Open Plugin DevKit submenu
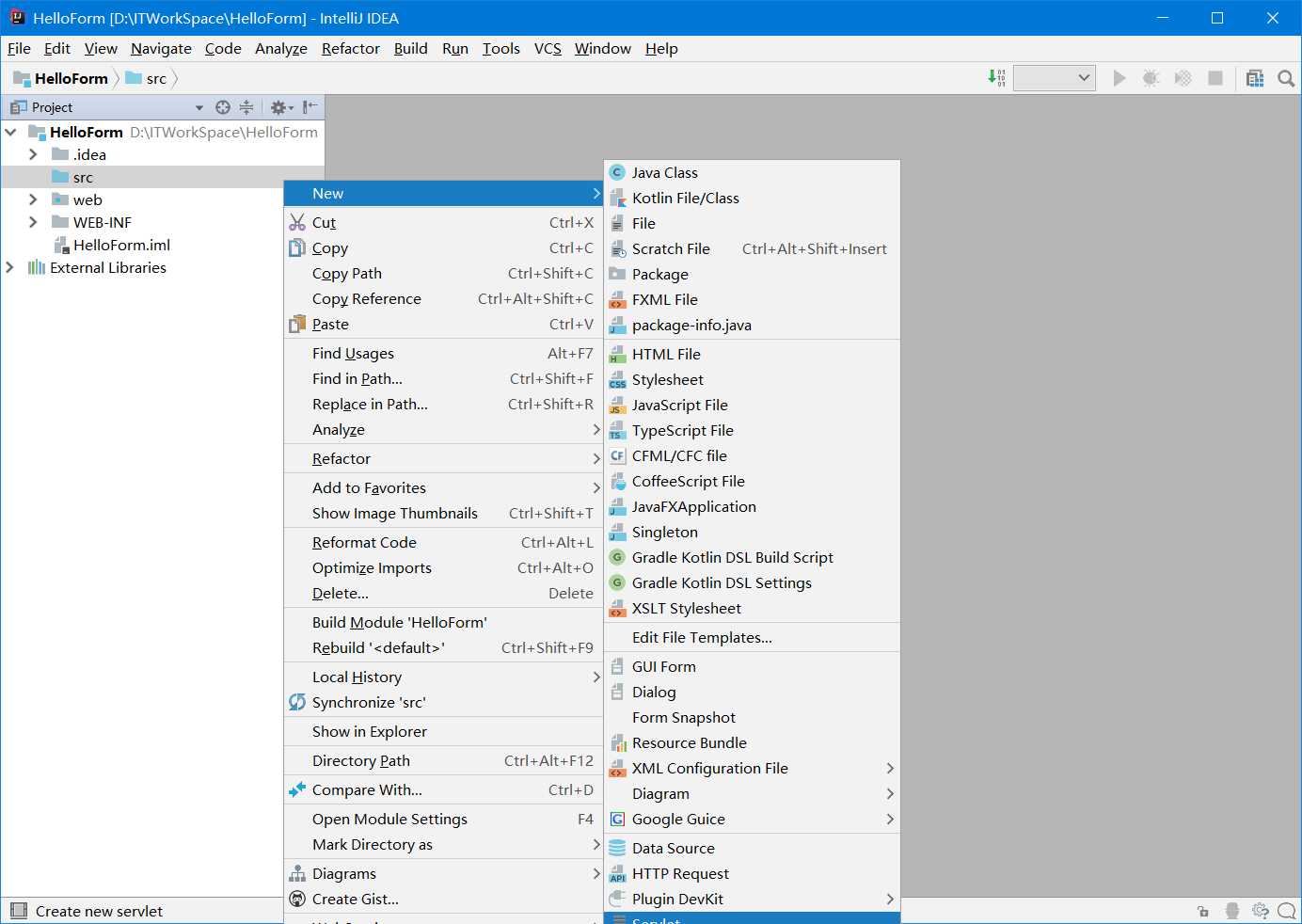1302x924 pixels. (752, 899)
